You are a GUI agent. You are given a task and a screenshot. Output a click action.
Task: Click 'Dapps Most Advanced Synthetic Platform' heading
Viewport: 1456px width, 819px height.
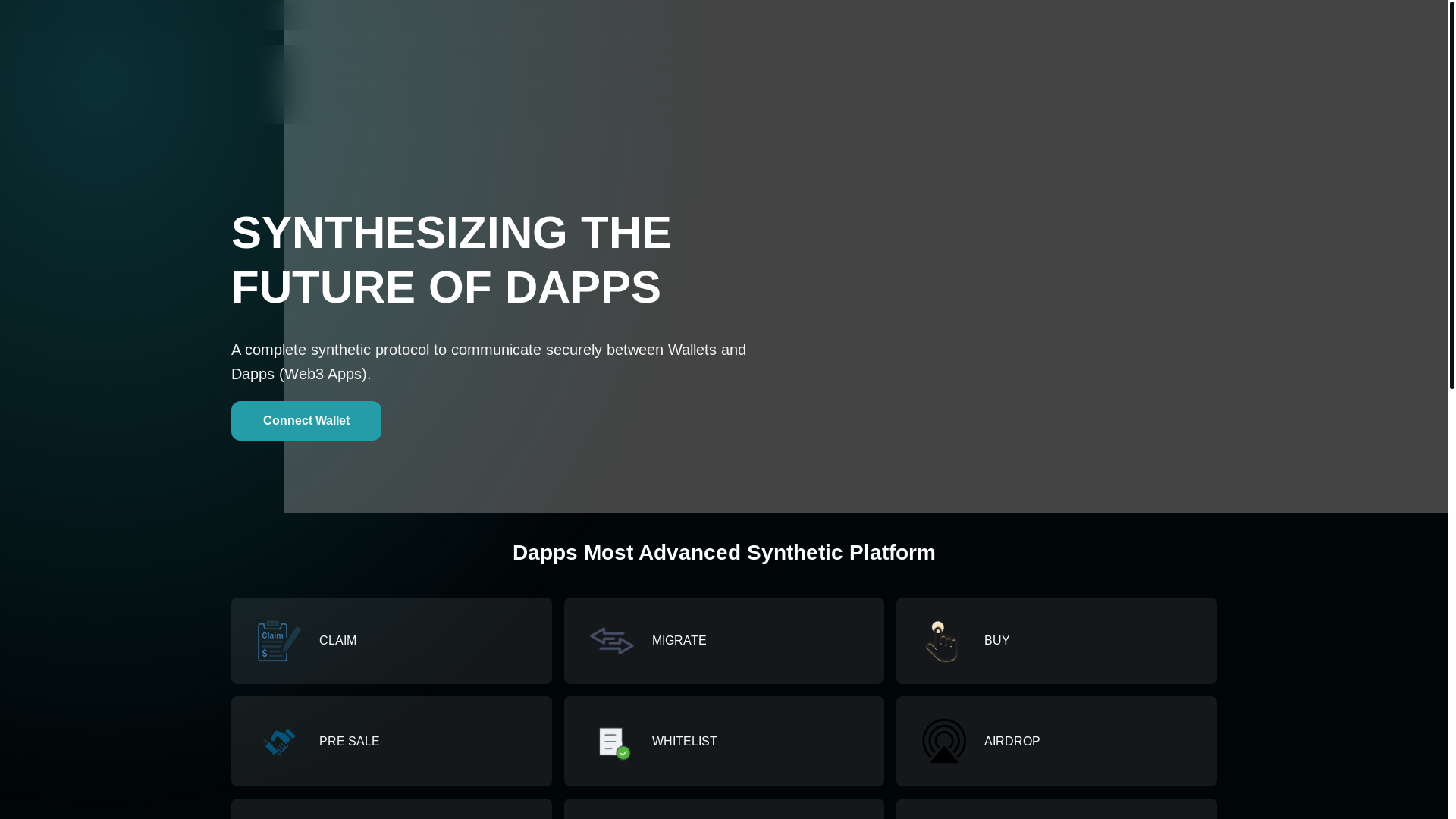coord(724,553)
